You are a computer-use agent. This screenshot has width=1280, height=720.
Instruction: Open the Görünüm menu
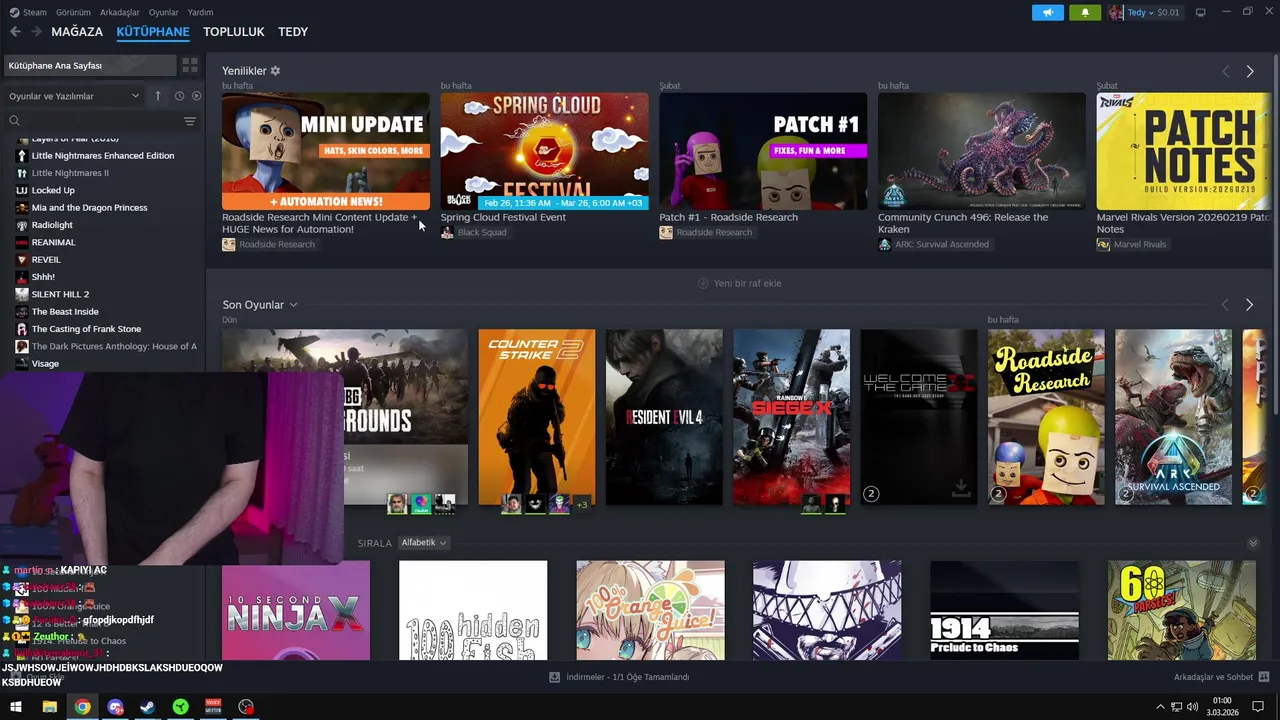(x=73, y=12)
